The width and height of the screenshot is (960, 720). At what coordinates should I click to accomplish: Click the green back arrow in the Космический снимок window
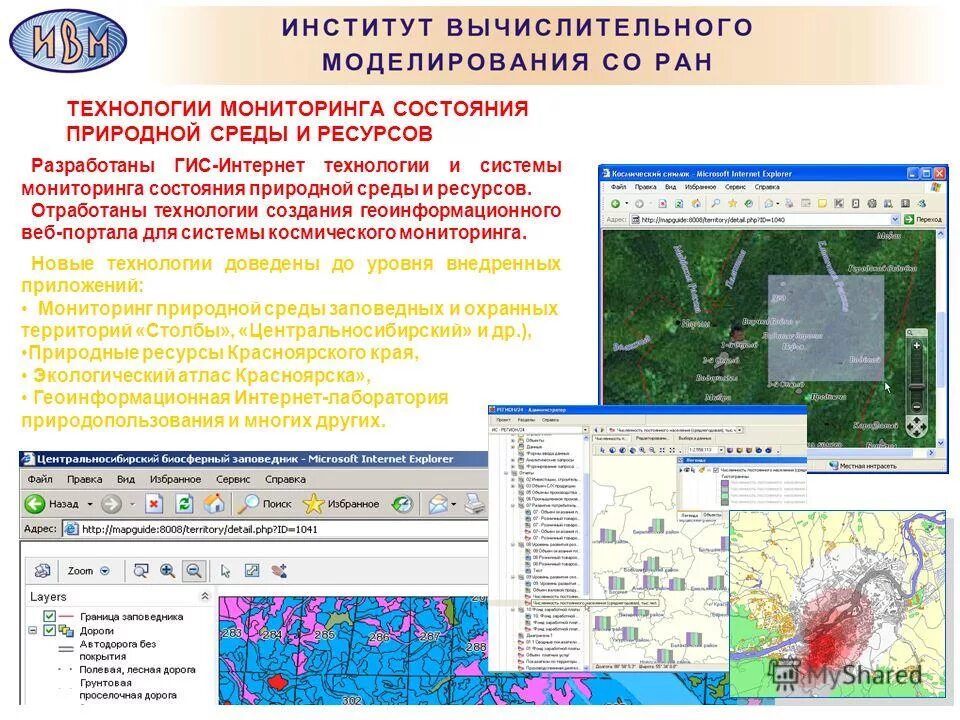pyautogui.click(x=615, y=203)
